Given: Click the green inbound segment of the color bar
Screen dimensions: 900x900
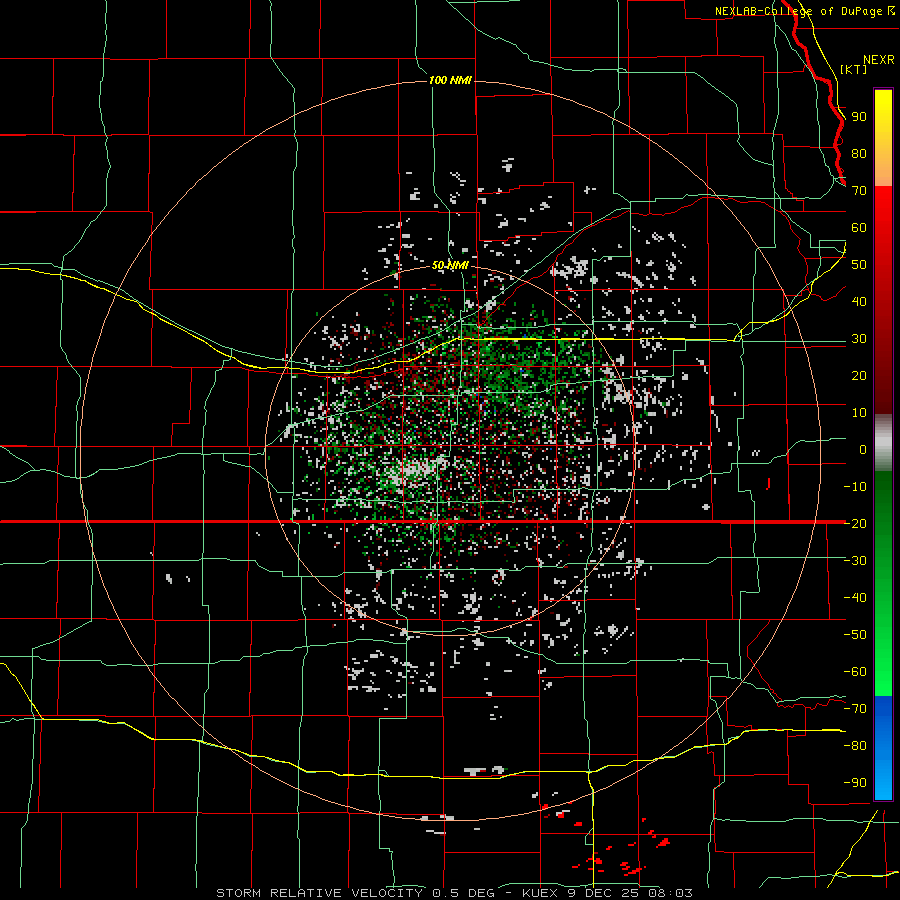Looking at the screenshot, I should pyautogui.click(x=883, y=583).
